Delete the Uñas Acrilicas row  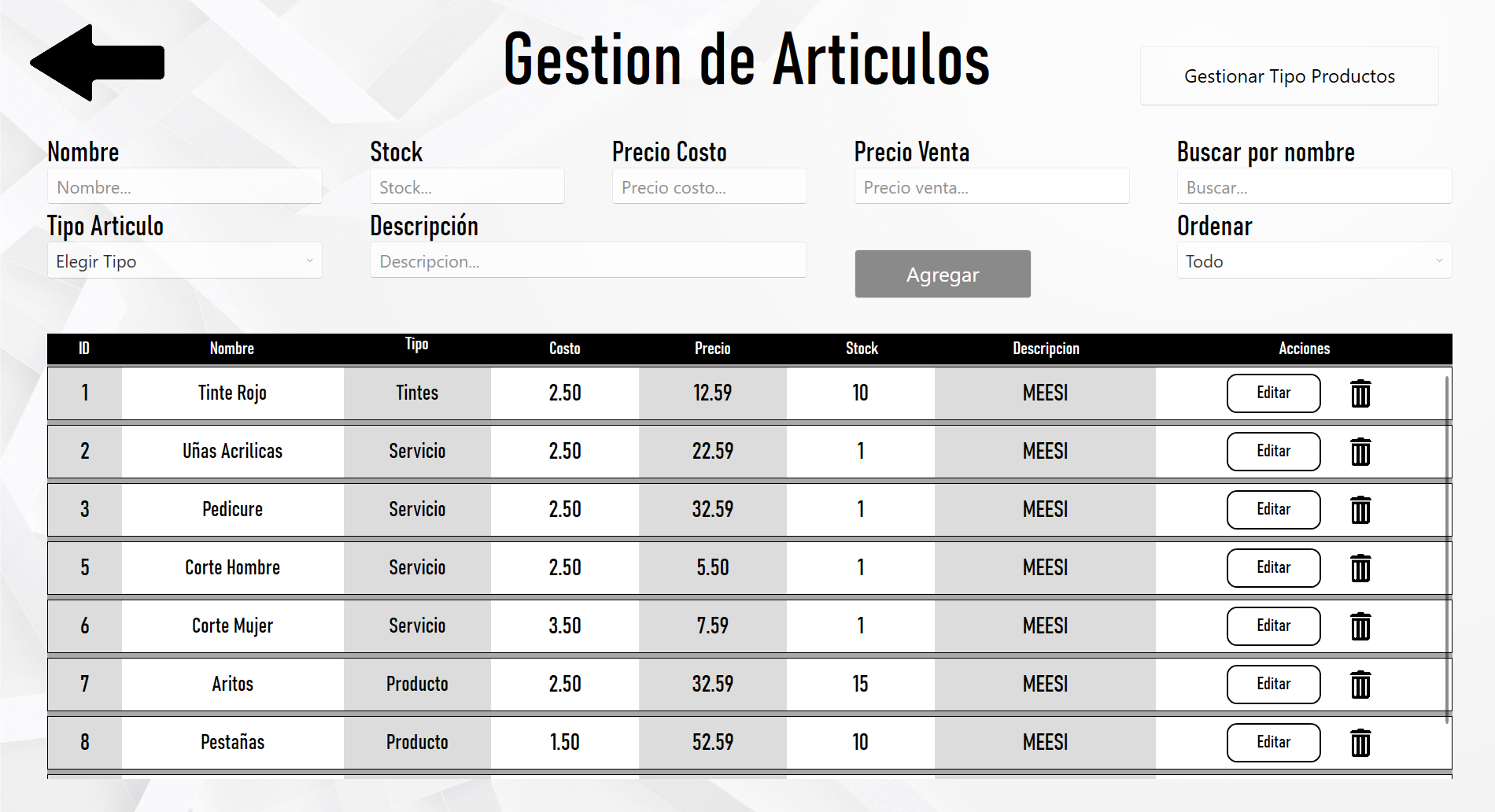1360,452
